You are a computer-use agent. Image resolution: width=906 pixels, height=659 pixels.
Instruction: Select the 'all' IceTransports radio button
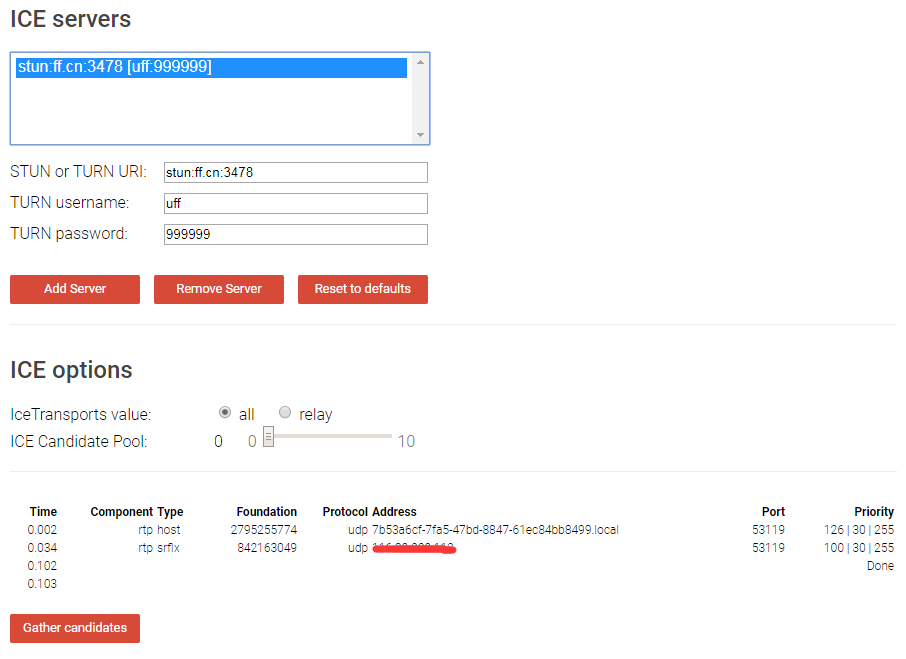(x=225, y=412)
